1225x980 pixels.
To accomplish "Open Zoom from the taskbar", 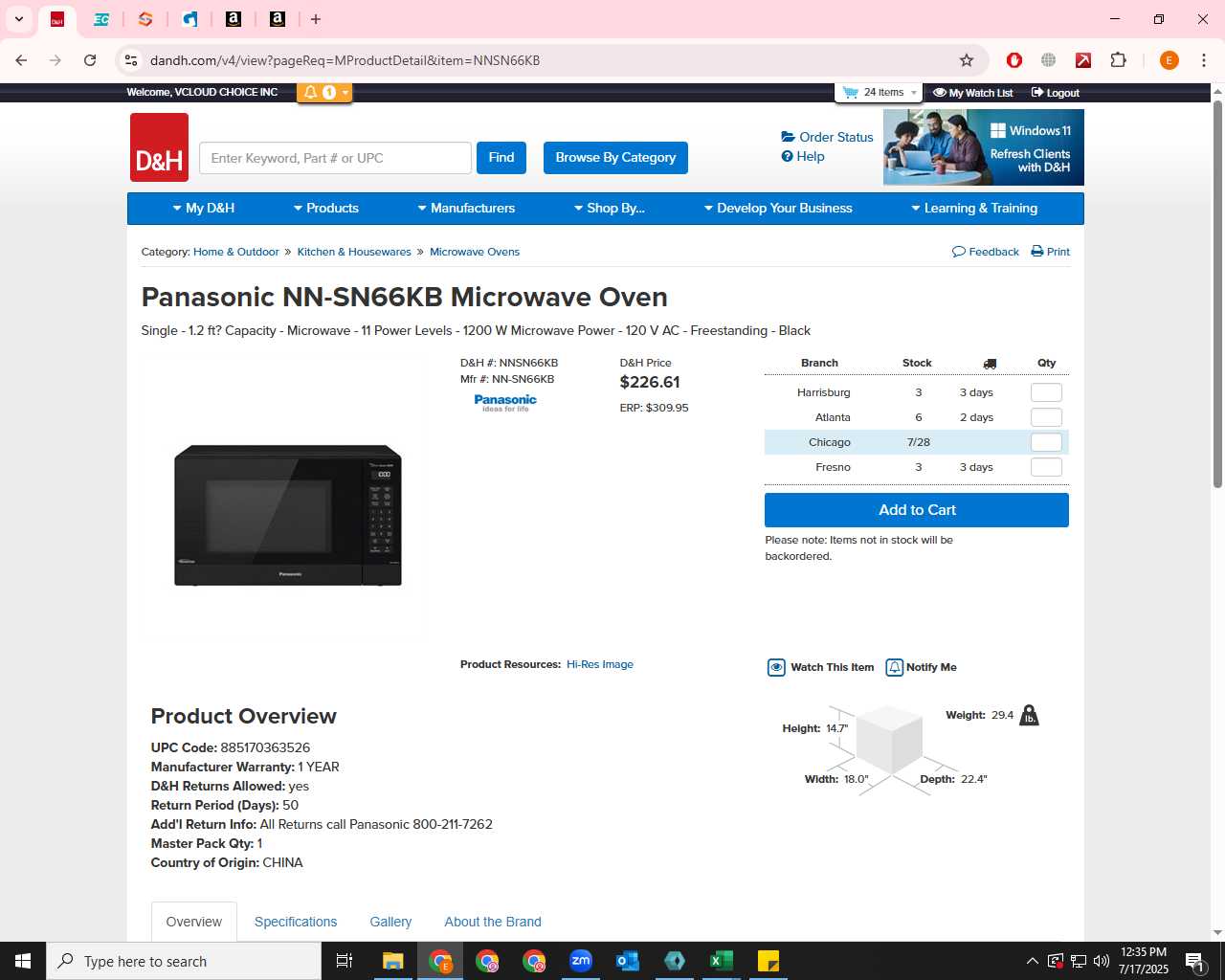I will 581,961.
